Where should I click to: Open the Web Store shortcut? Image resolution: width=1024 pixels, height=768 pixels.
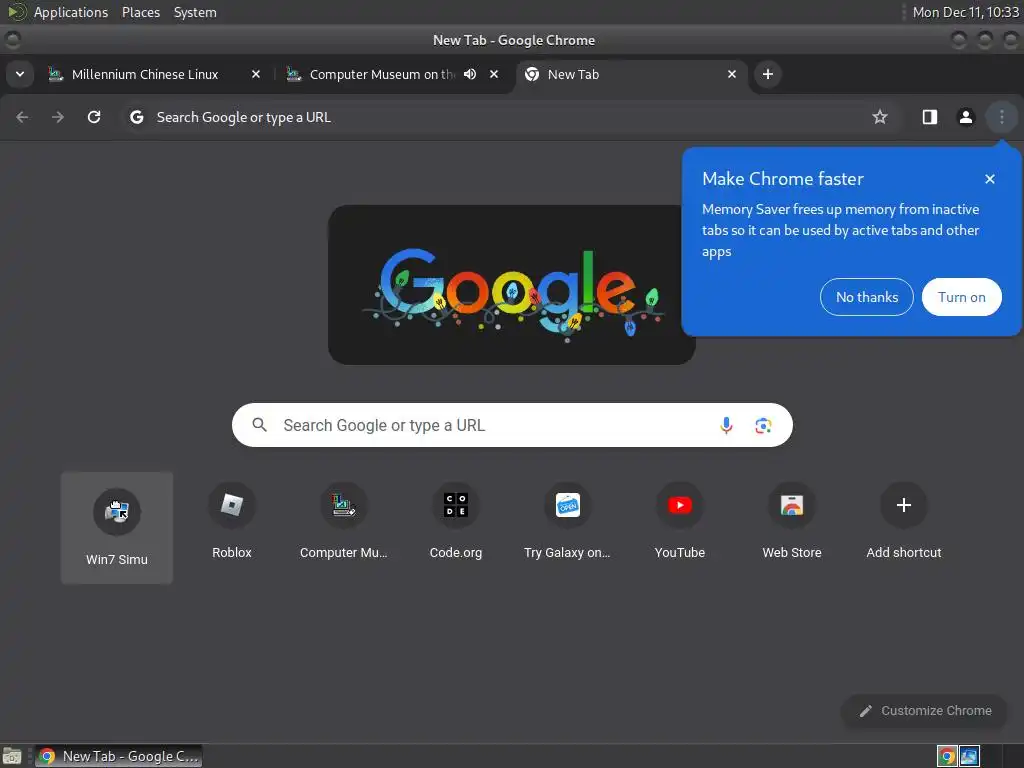point(792,521)
